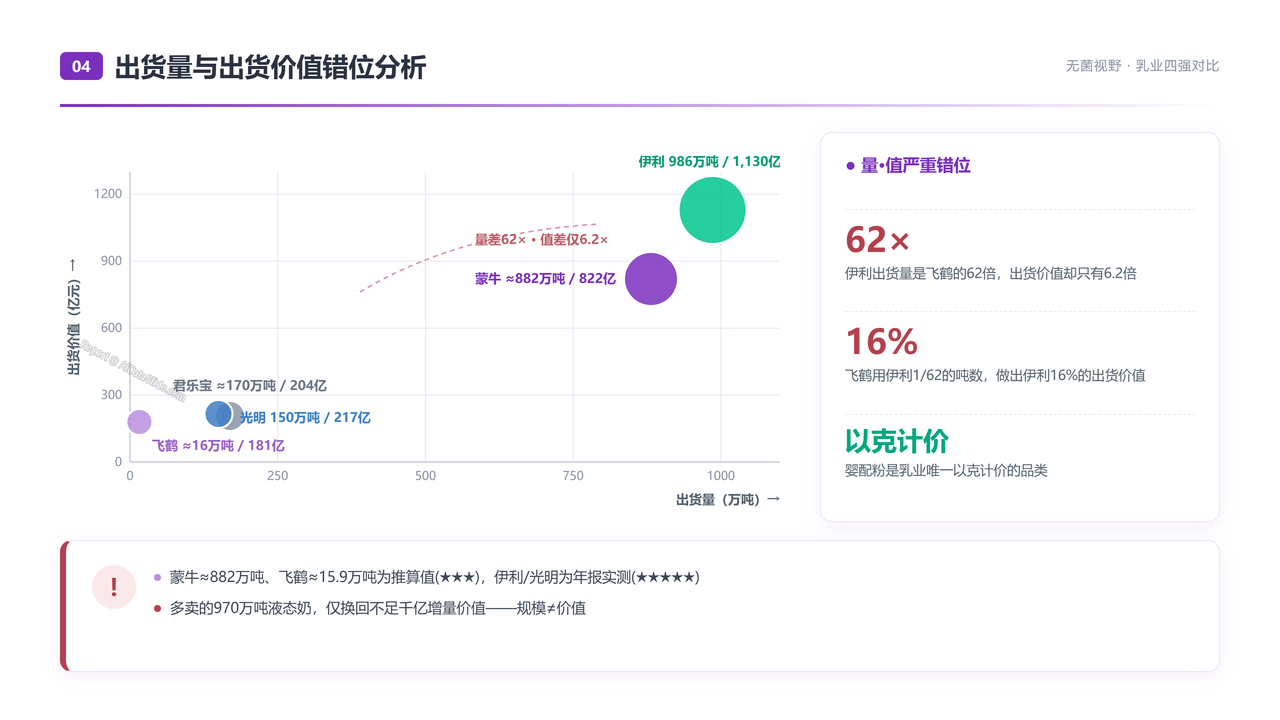This screenshot has width=1280, height=720.
Task: Click the purple 04 section badge
Action: click(81, 66)
